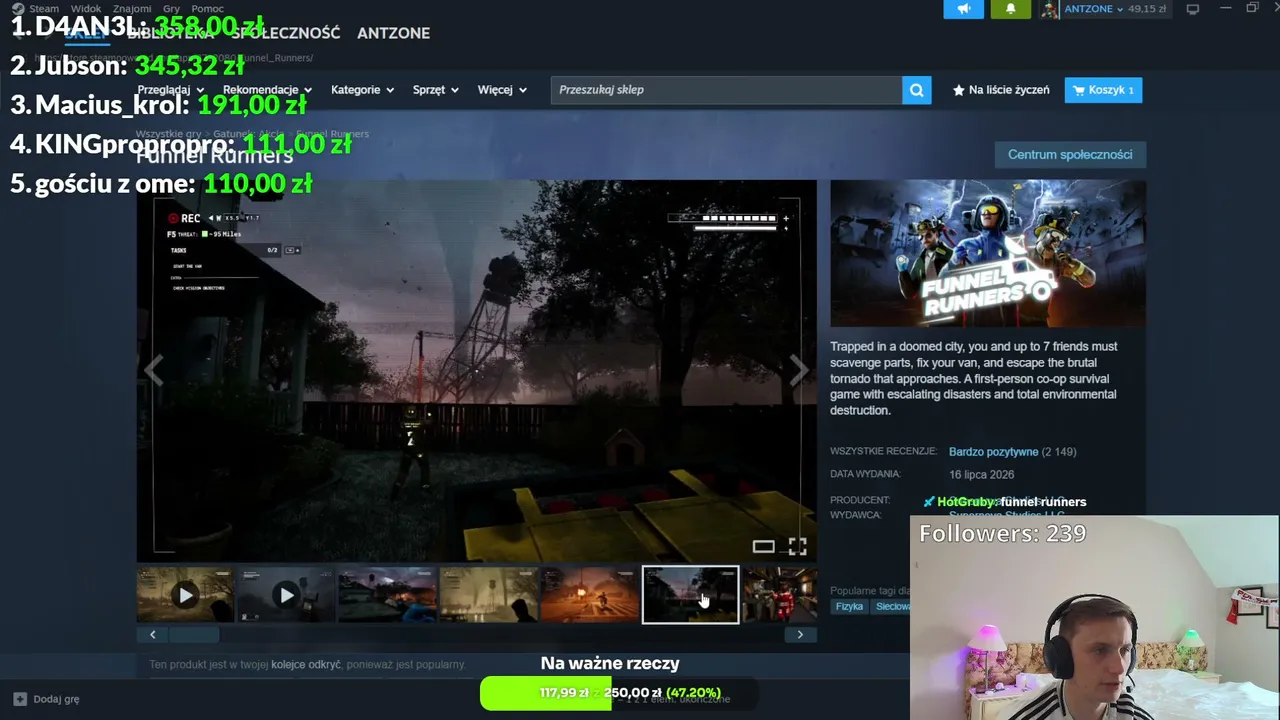Click the DATA WYDANIA label

[x=865, y=474]
